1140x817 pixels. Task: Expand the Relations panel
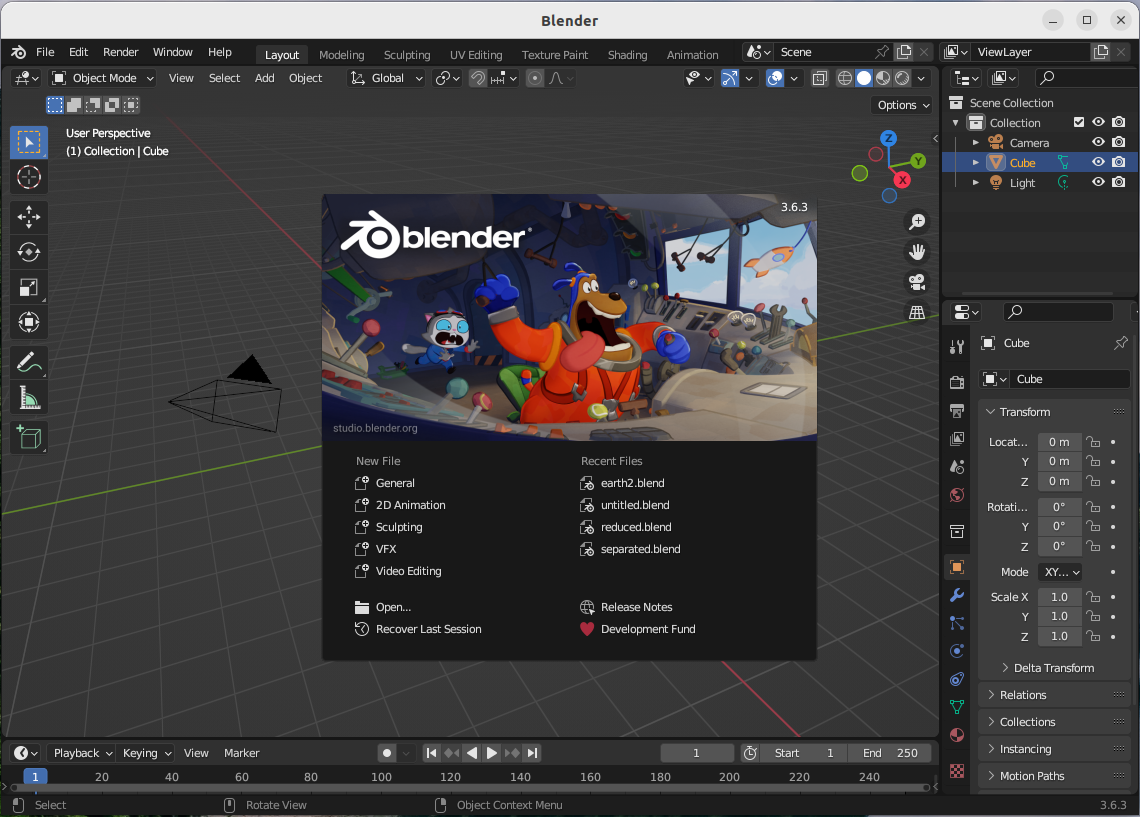(1055, 695)
